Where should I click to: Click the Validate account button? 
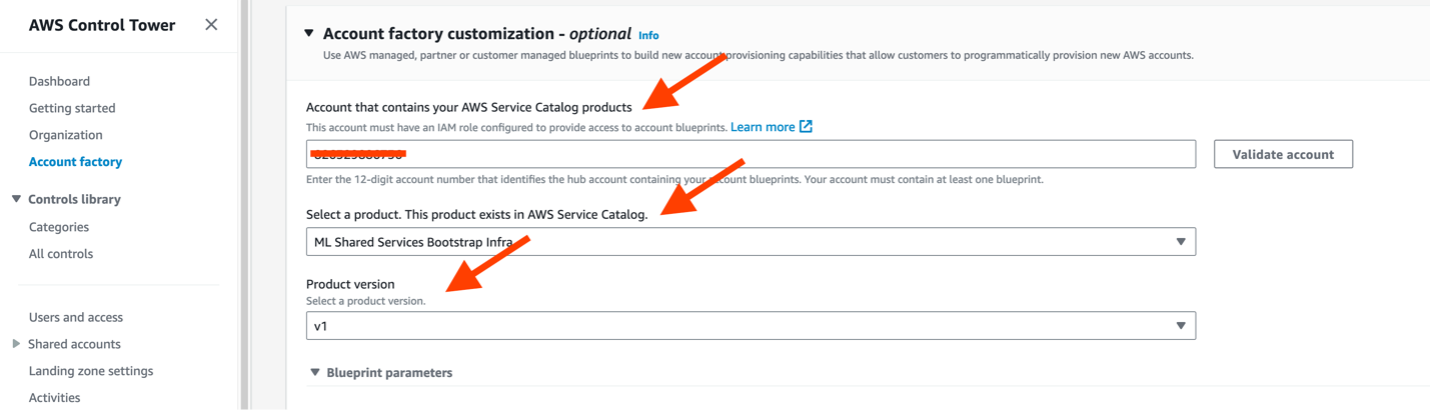[x=1283, y=154]
